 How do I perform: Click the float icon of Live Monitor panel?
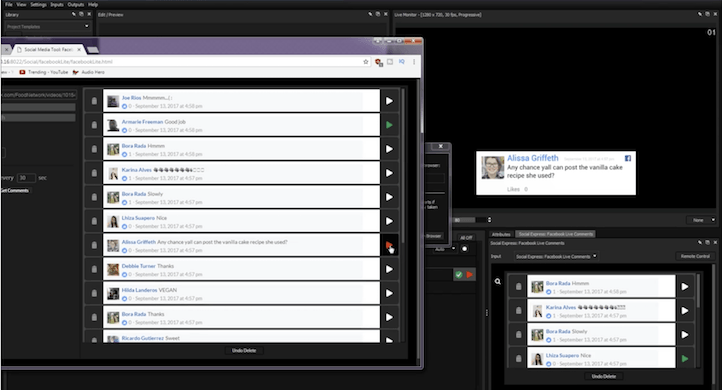(x=708, y=14)
